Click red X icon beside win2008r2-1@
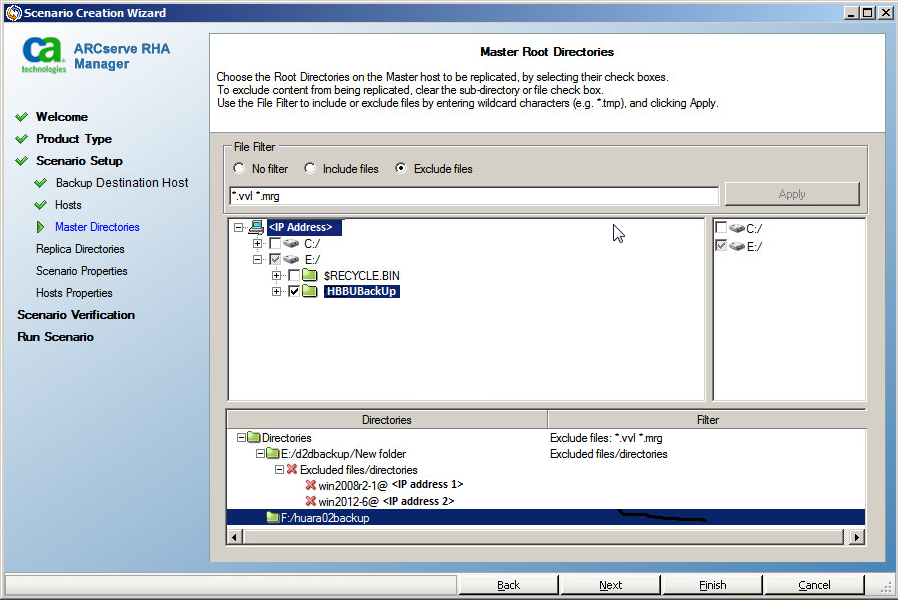 [311, 485]
